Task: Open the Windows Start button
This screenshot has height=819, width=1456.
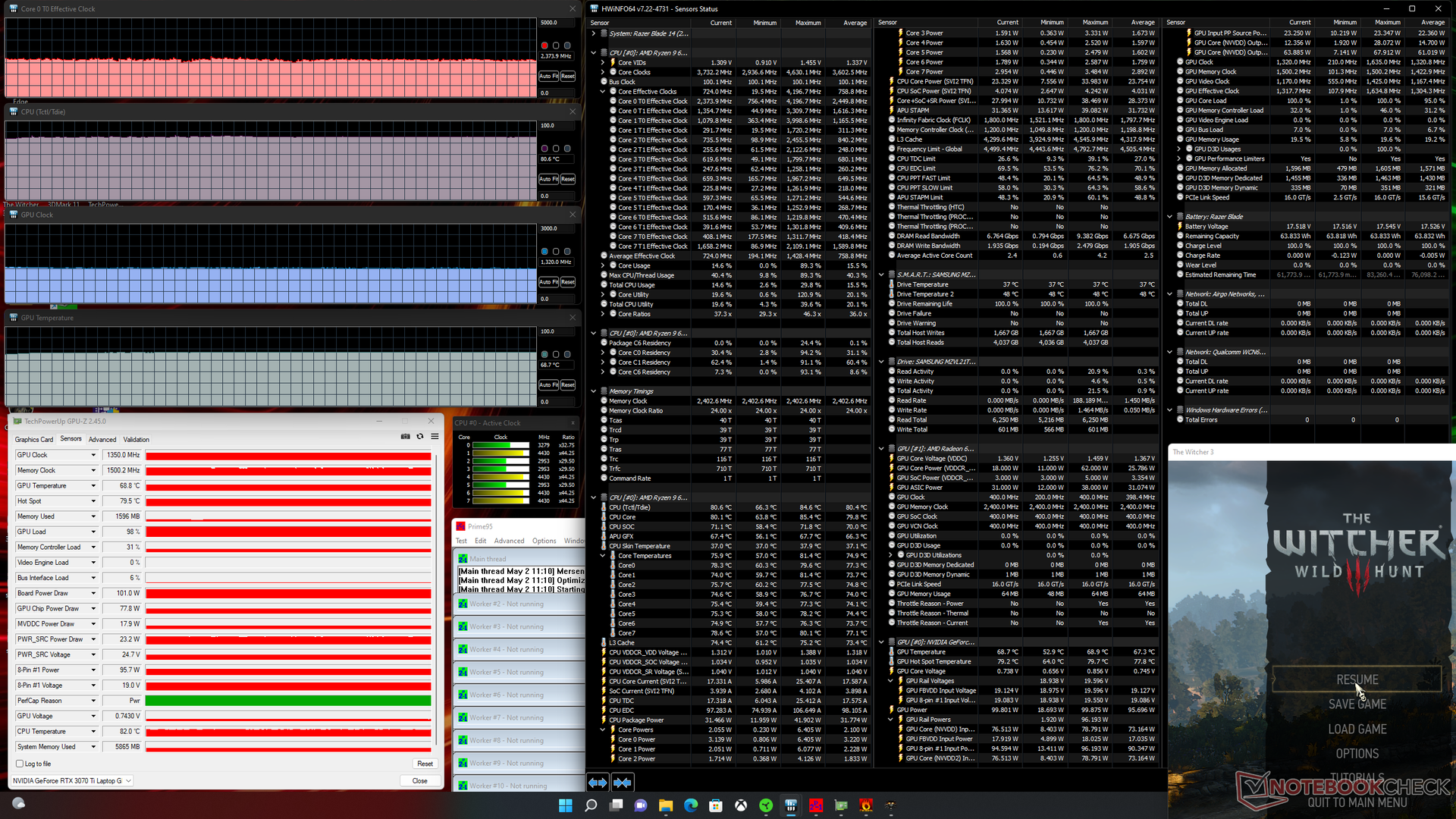Action: coord(566,805)
